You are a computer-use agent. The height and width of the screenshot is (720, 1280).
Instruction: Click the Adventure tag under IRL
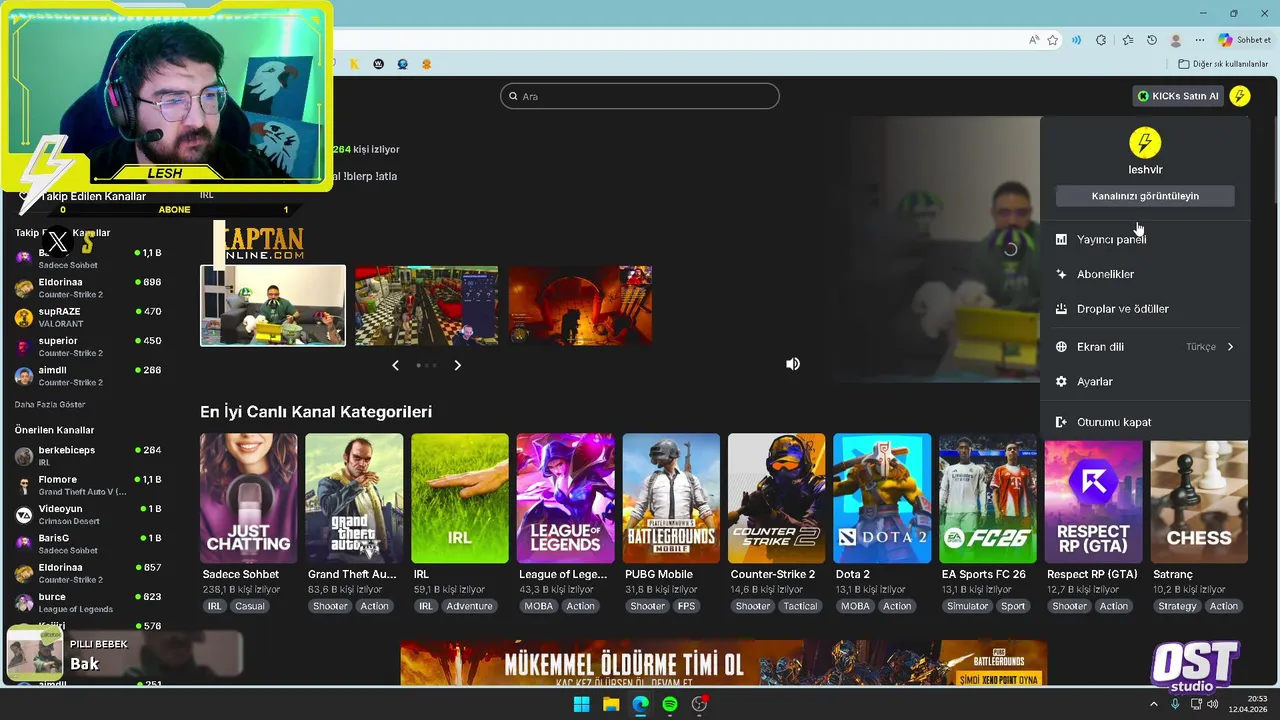coord(469,606)
